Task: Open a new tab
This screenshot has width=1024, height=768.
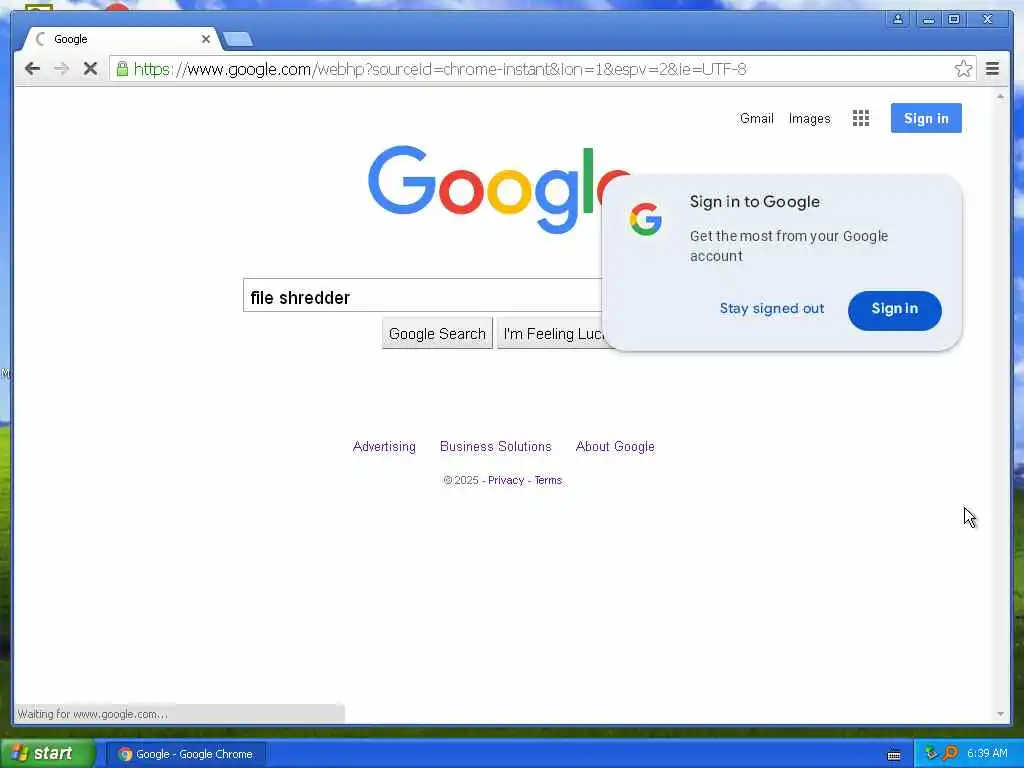Action: [x=238, y=40]
